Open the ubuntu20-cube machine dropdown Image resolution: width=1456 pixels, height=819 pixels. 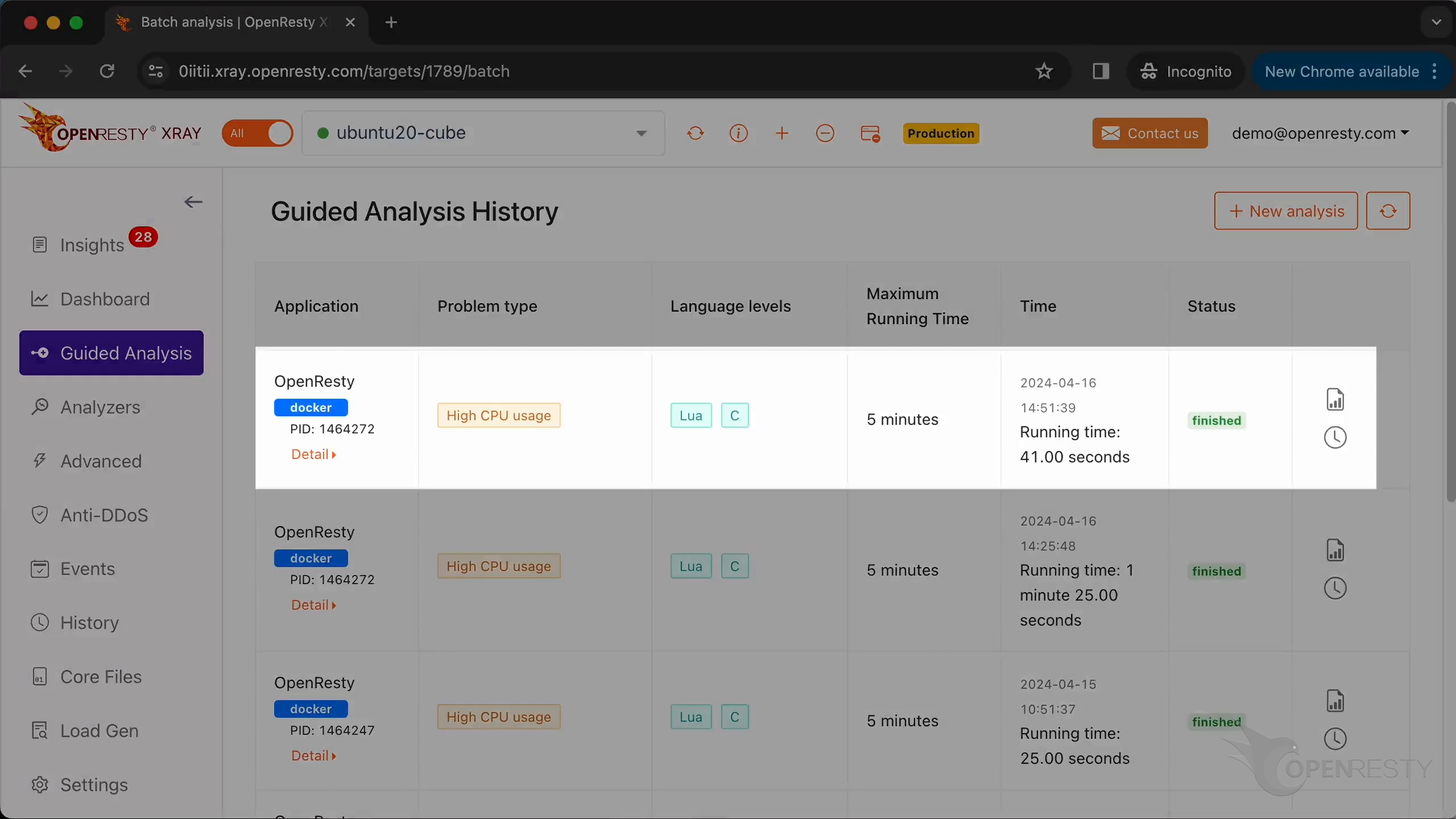click(x=483, y=133)
